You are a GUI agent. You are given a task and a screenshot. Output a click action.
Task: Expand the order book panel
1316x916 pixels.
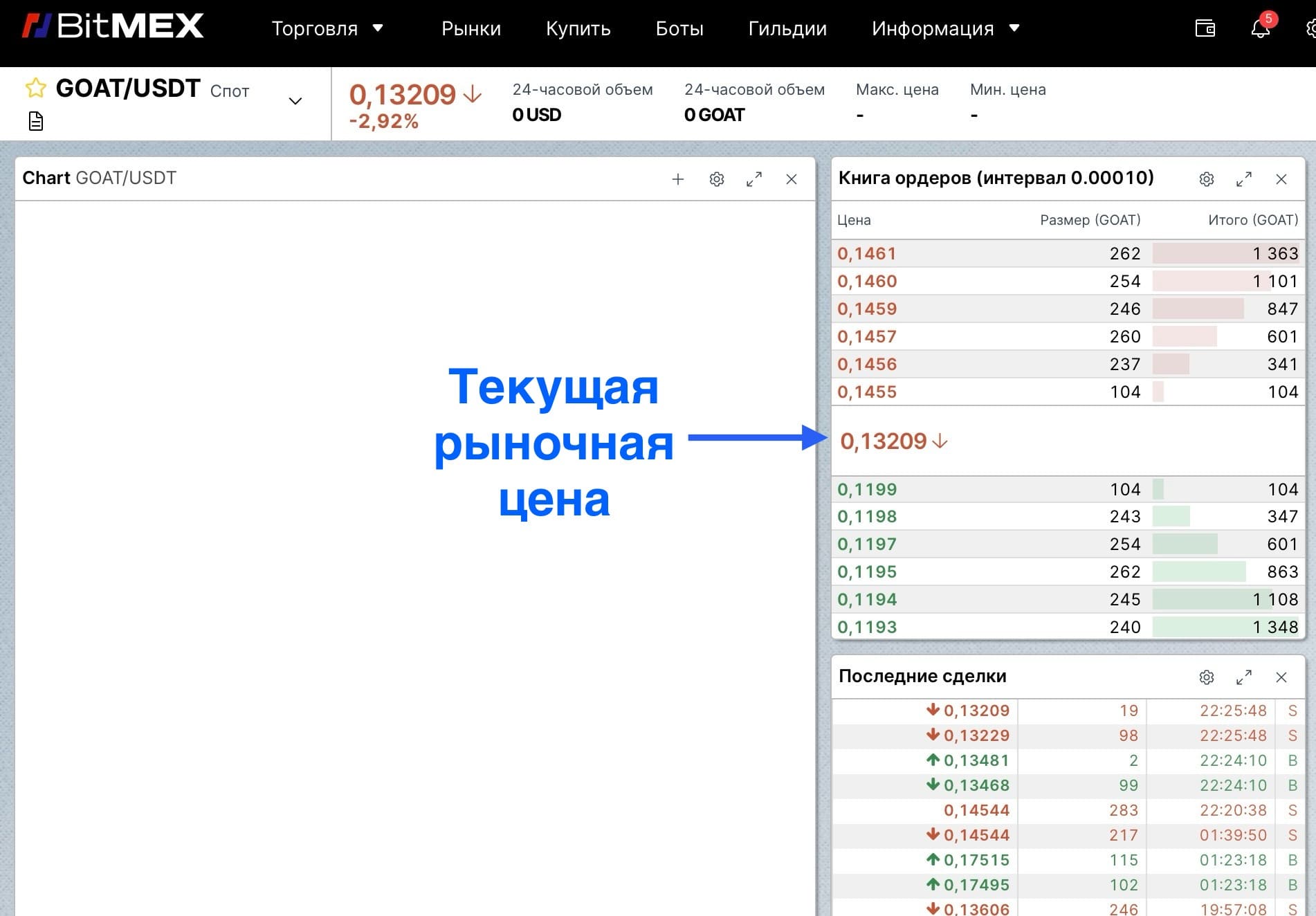coord(1244,179)
